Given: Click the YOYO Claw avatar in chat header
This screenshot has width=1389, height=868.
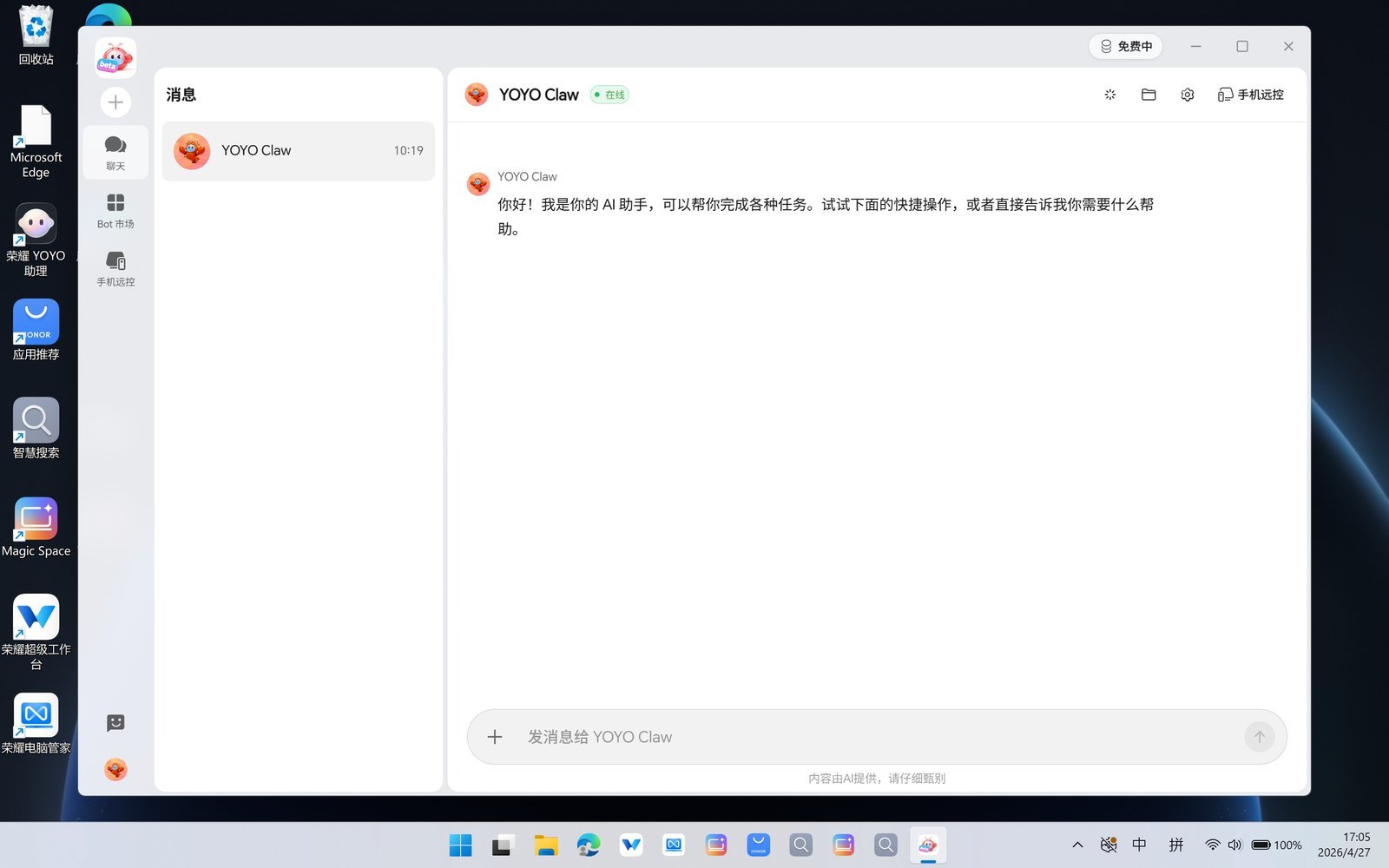Looking at the screenshot, I should (x=477, y=95).
